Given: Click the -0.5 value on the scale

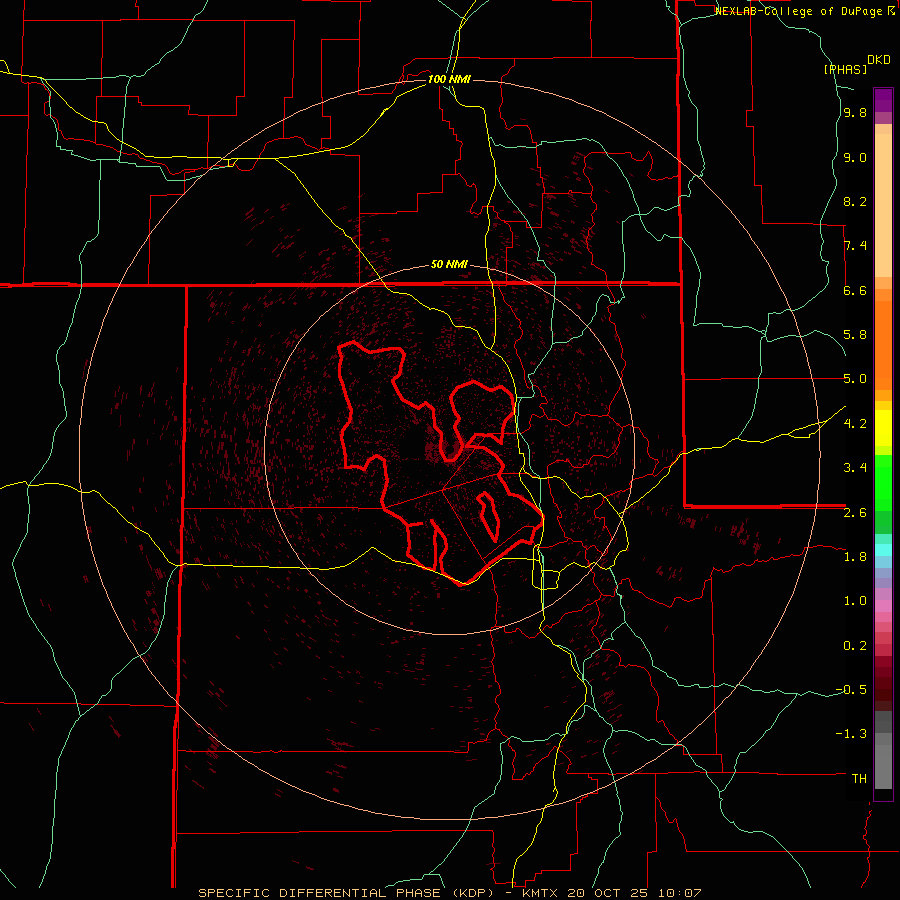Looking at the screenshot, I should point(851,690).
